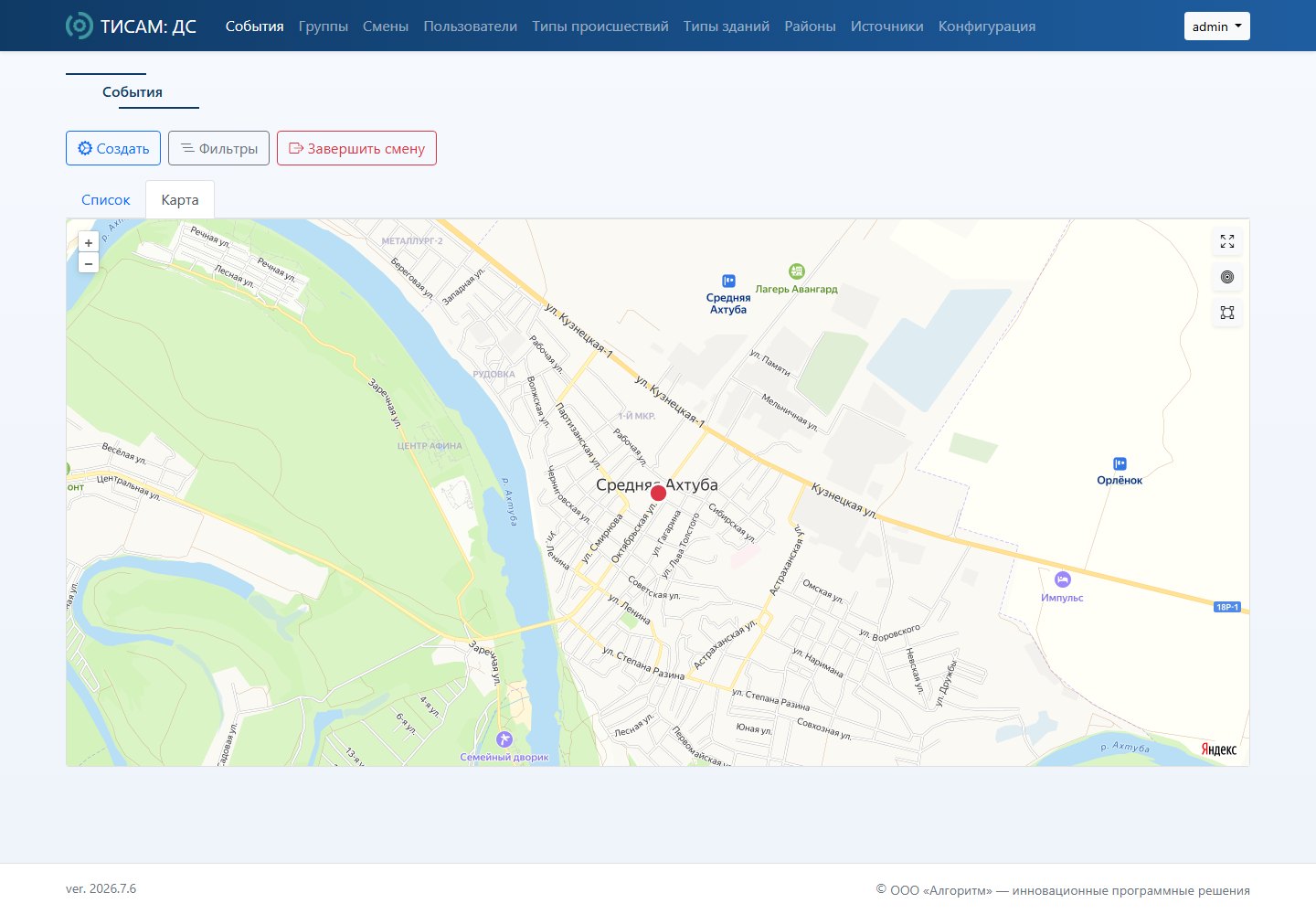The height and width of the screenshot is (914, 1316).
Task: Click the Юная ул. street label
Action: coord(754,729)
